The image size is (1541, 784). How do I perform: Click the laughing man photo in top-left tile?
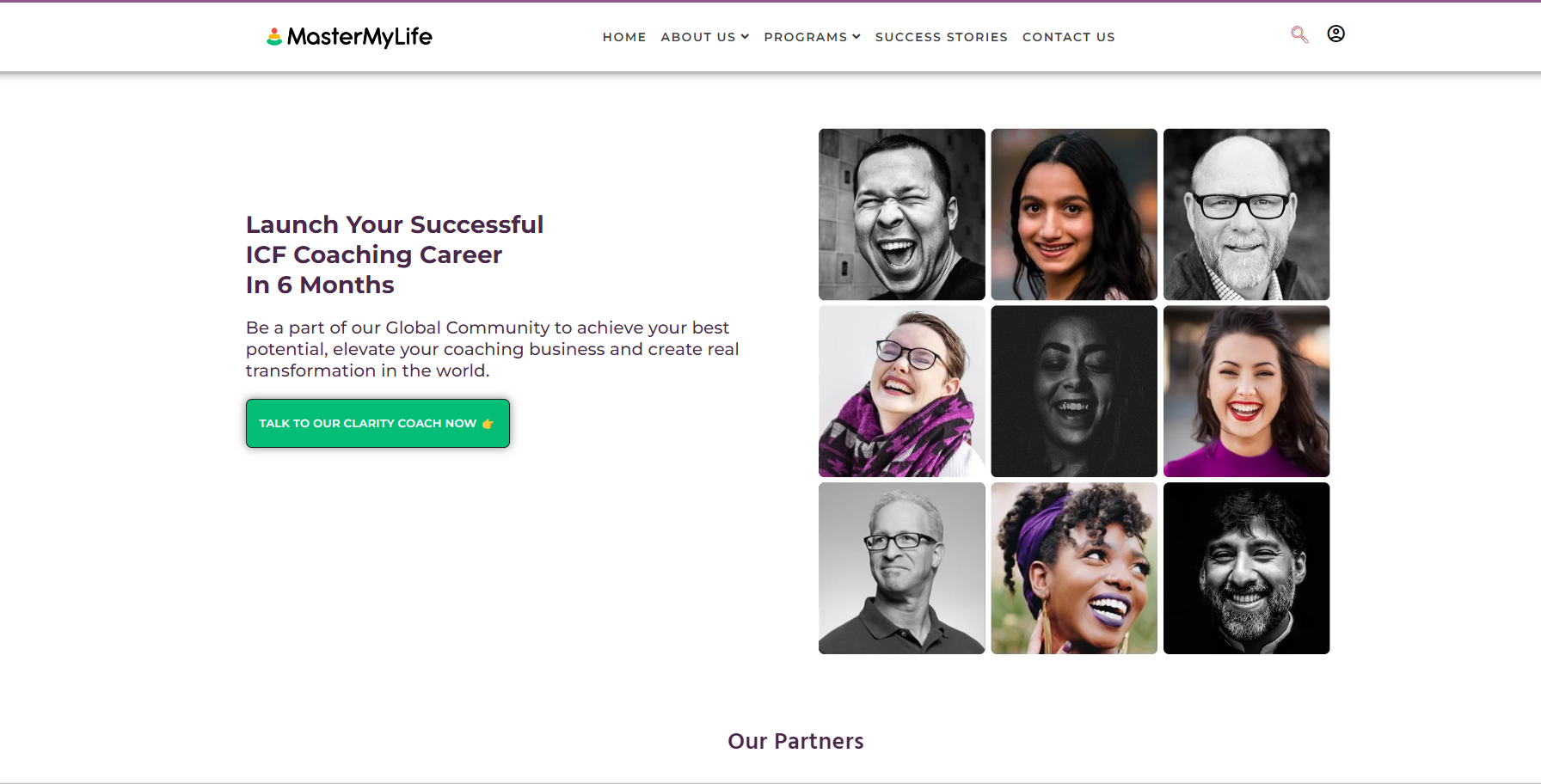point(901,214)
